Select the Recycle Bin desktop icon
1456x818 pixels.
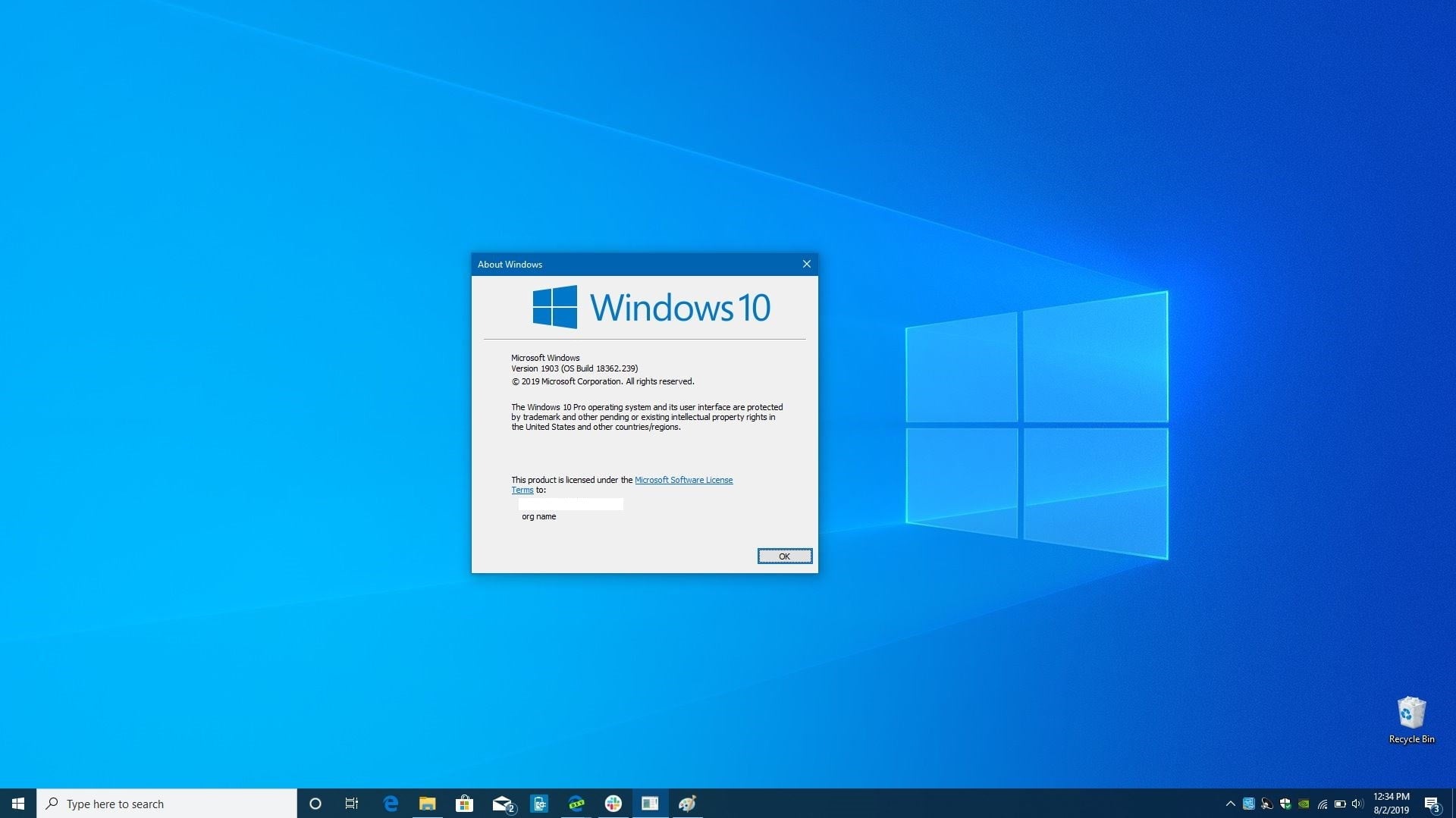pos(1411,720)
